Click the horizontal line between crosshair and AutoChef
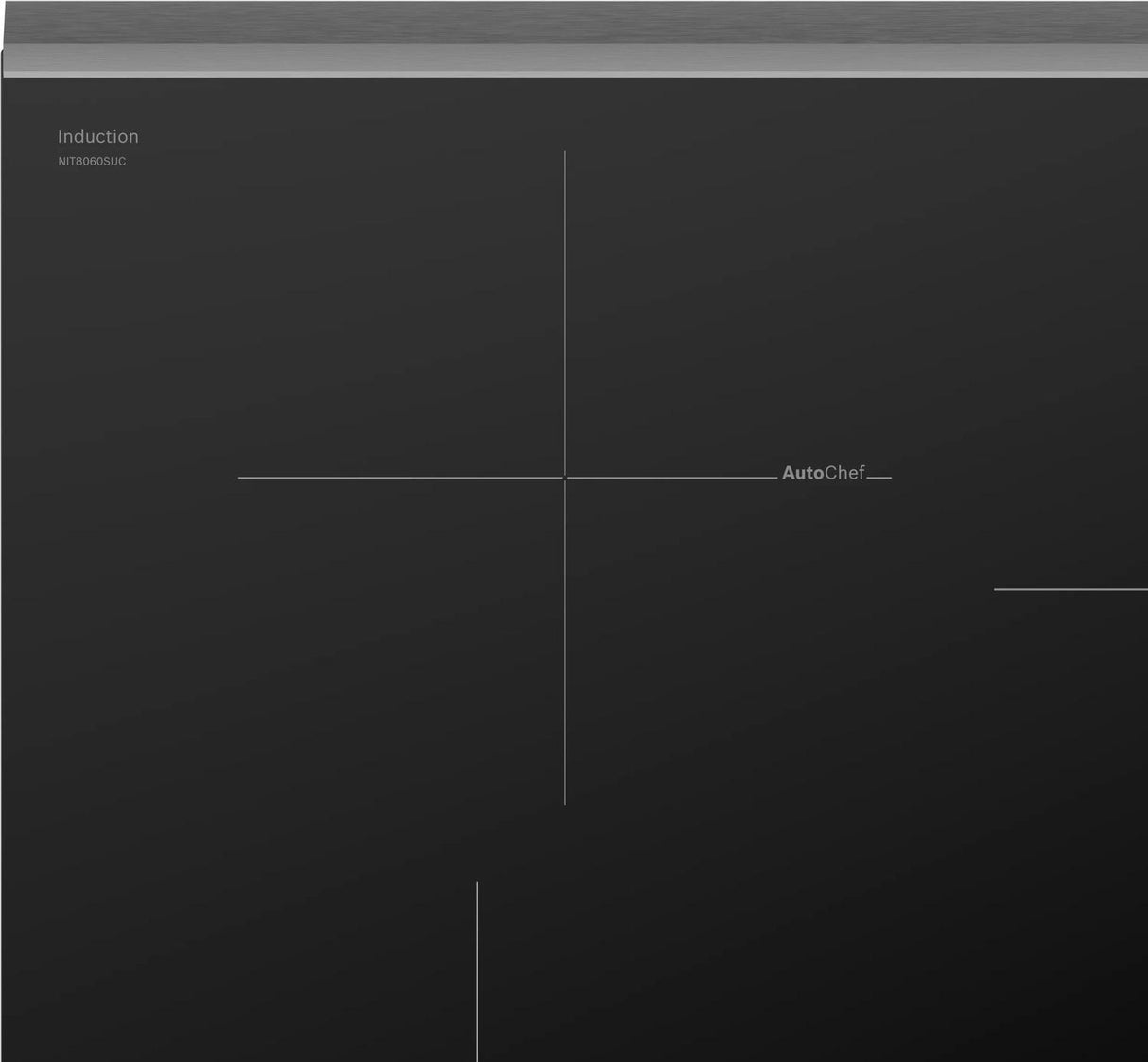The image size is (1148, 1062). coord(671,478)
